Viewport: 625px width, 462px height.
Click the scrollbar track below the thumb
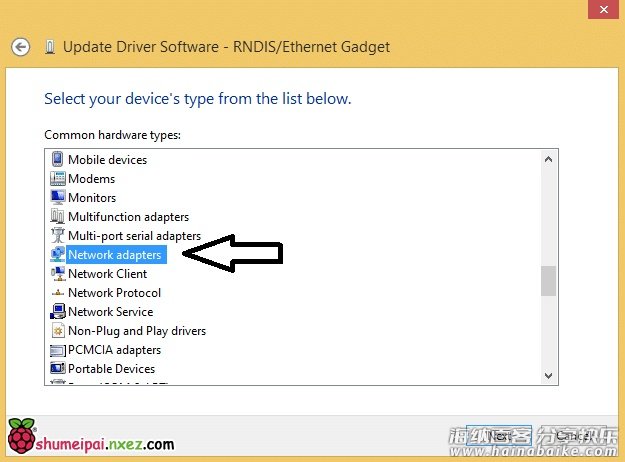tap(548, 335)
